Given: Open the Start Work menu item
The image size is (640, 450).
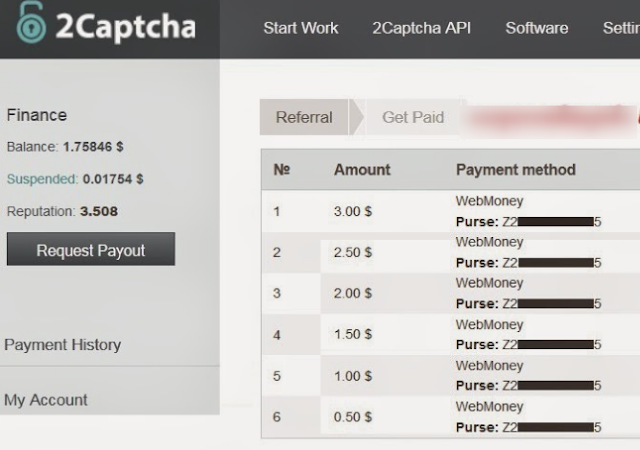Looking at the screenshot, I should tap(301, 28).
